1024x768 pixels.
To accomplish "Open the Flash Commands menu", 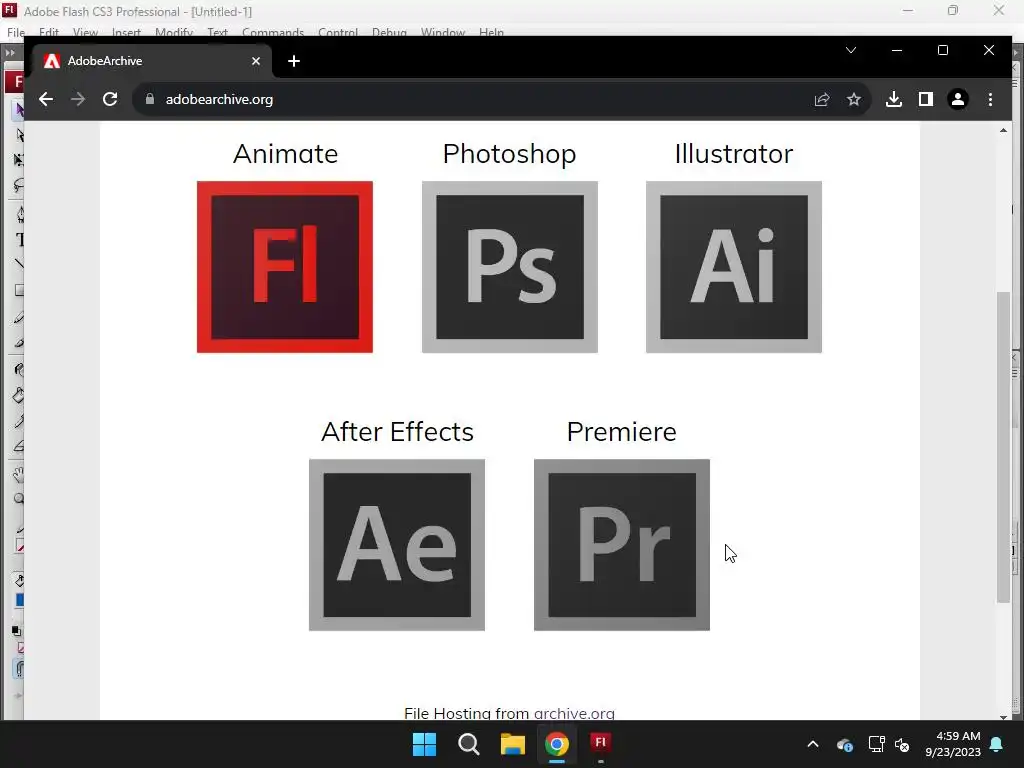I will [273, 32].
